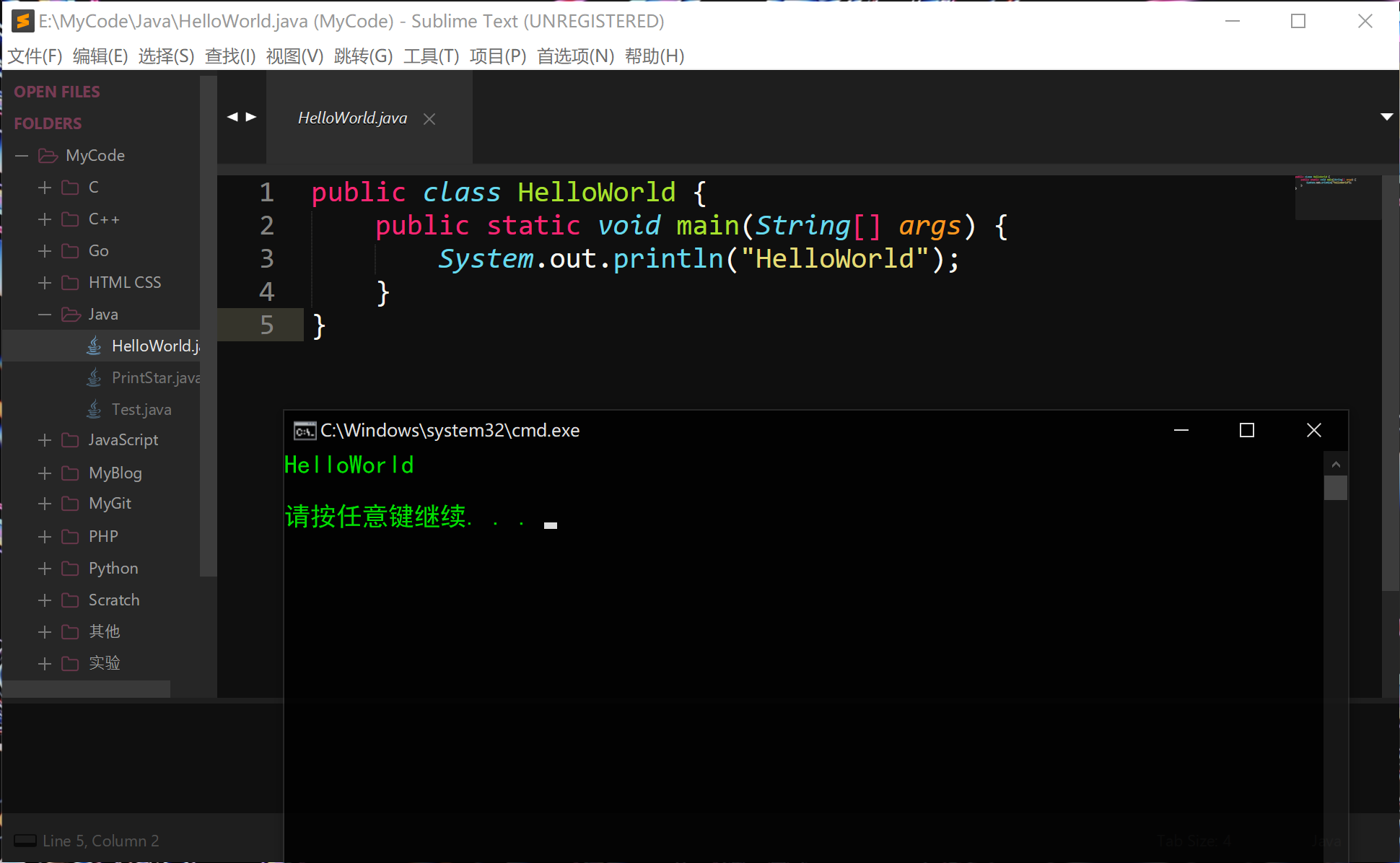Click the Java open-folder icon

tap(71, 315)
